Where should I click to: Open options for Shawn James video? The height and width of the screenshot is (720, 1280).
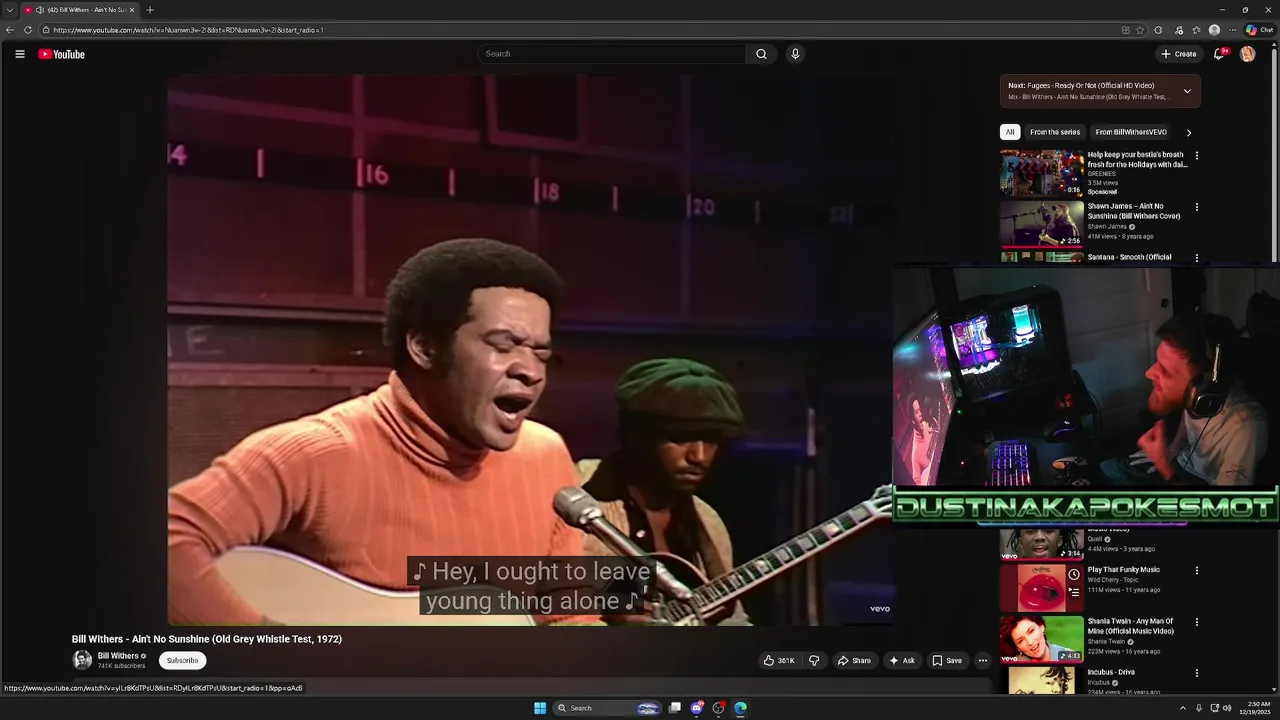pyautogui.click(x=1196, y=207)
